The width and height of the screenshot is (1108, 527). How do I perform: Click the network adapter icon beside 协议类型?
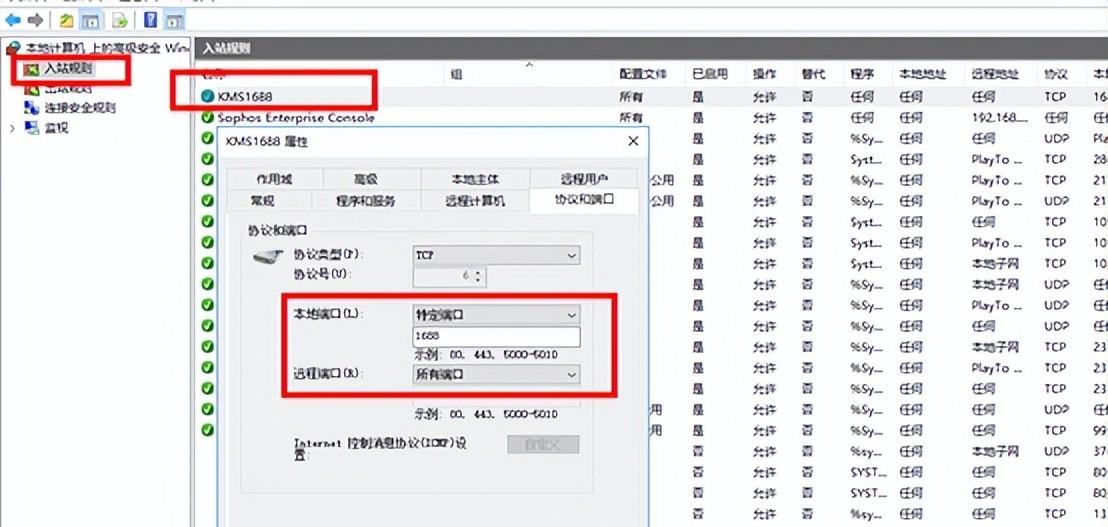(x=269, y=257)
